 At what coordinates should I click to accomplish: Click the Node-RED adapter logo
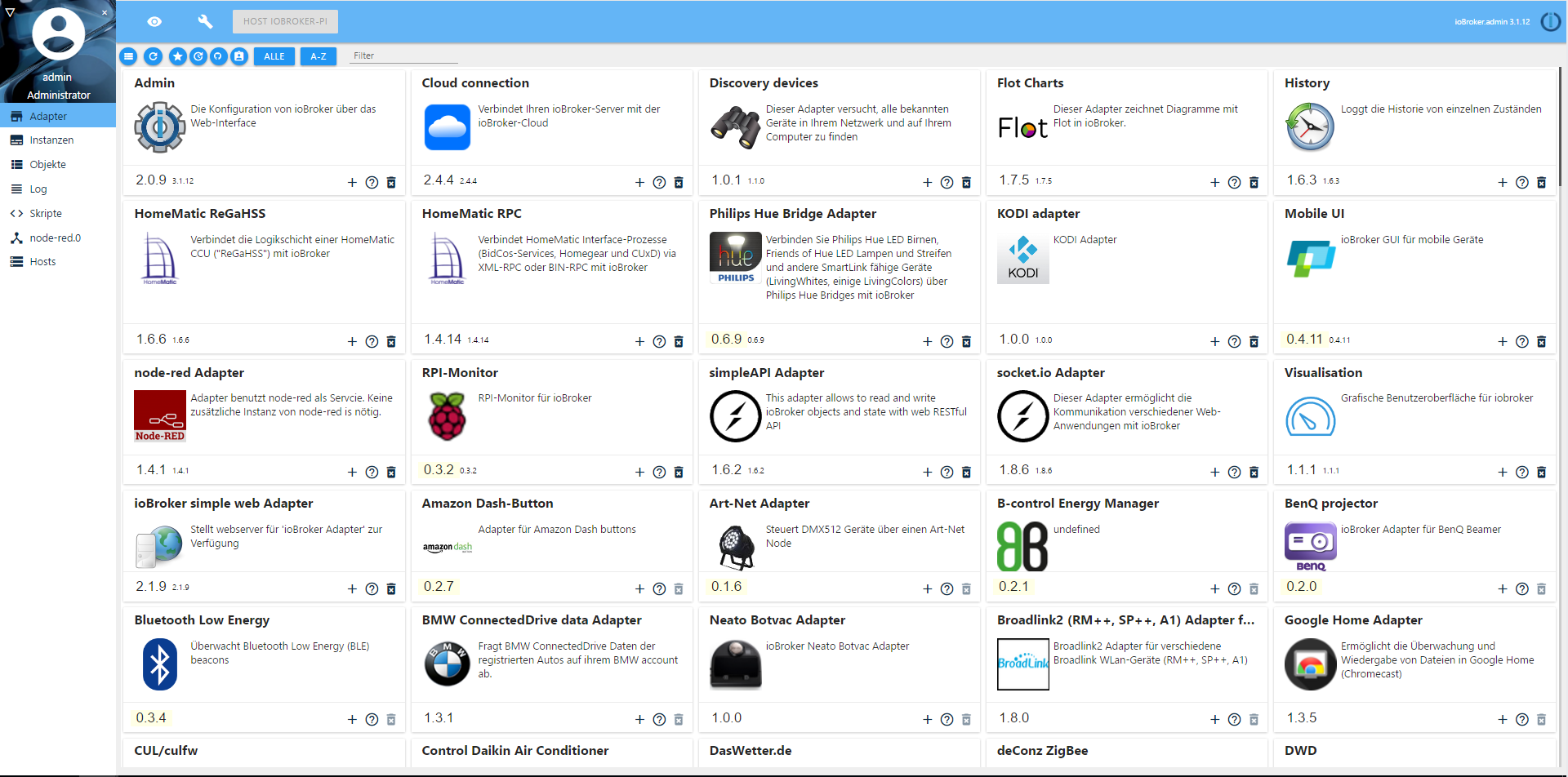tap(160, 416)
